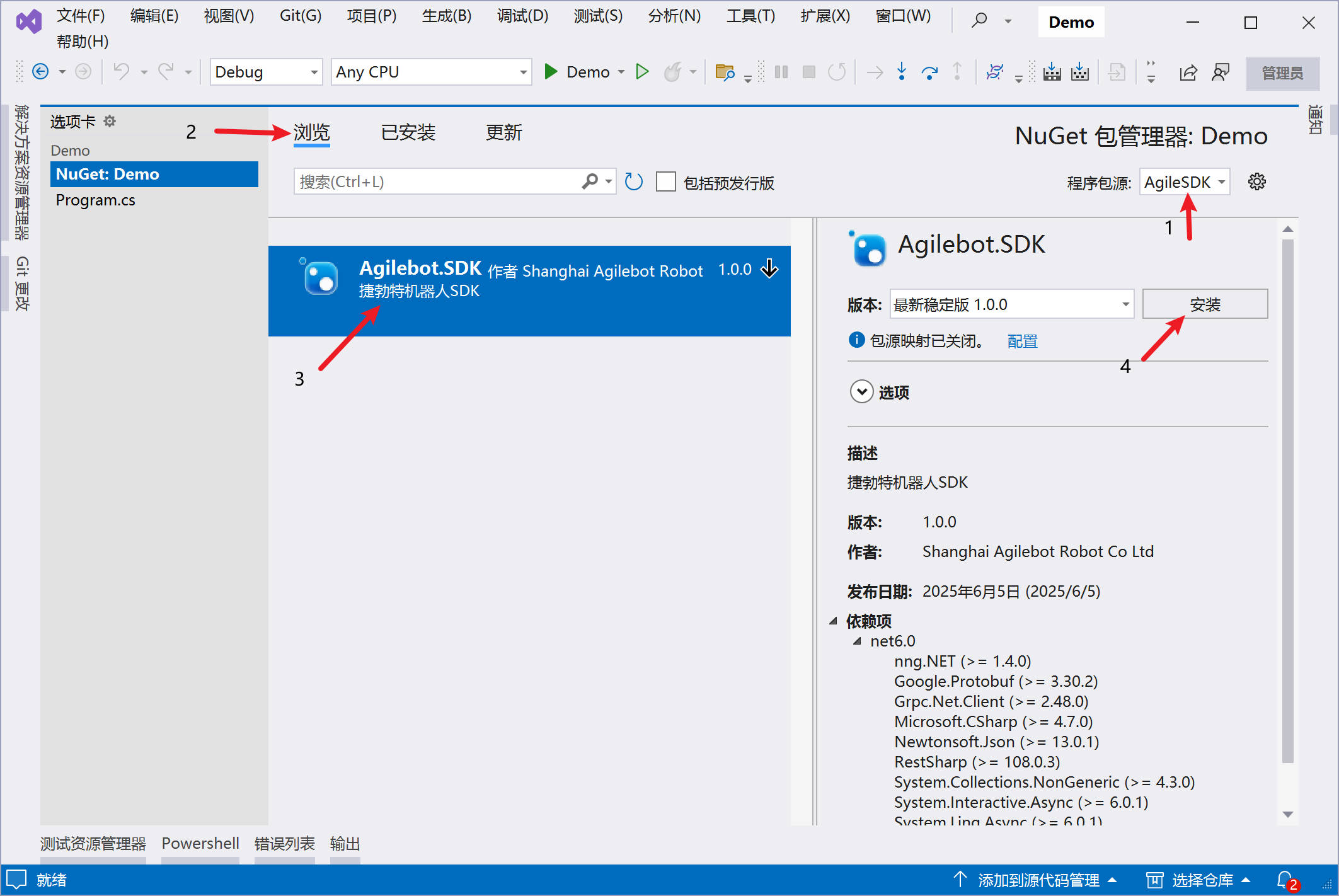Click the pause debugging icon
The width and height of the screenshot is (1339, 896).
[781, 72]
